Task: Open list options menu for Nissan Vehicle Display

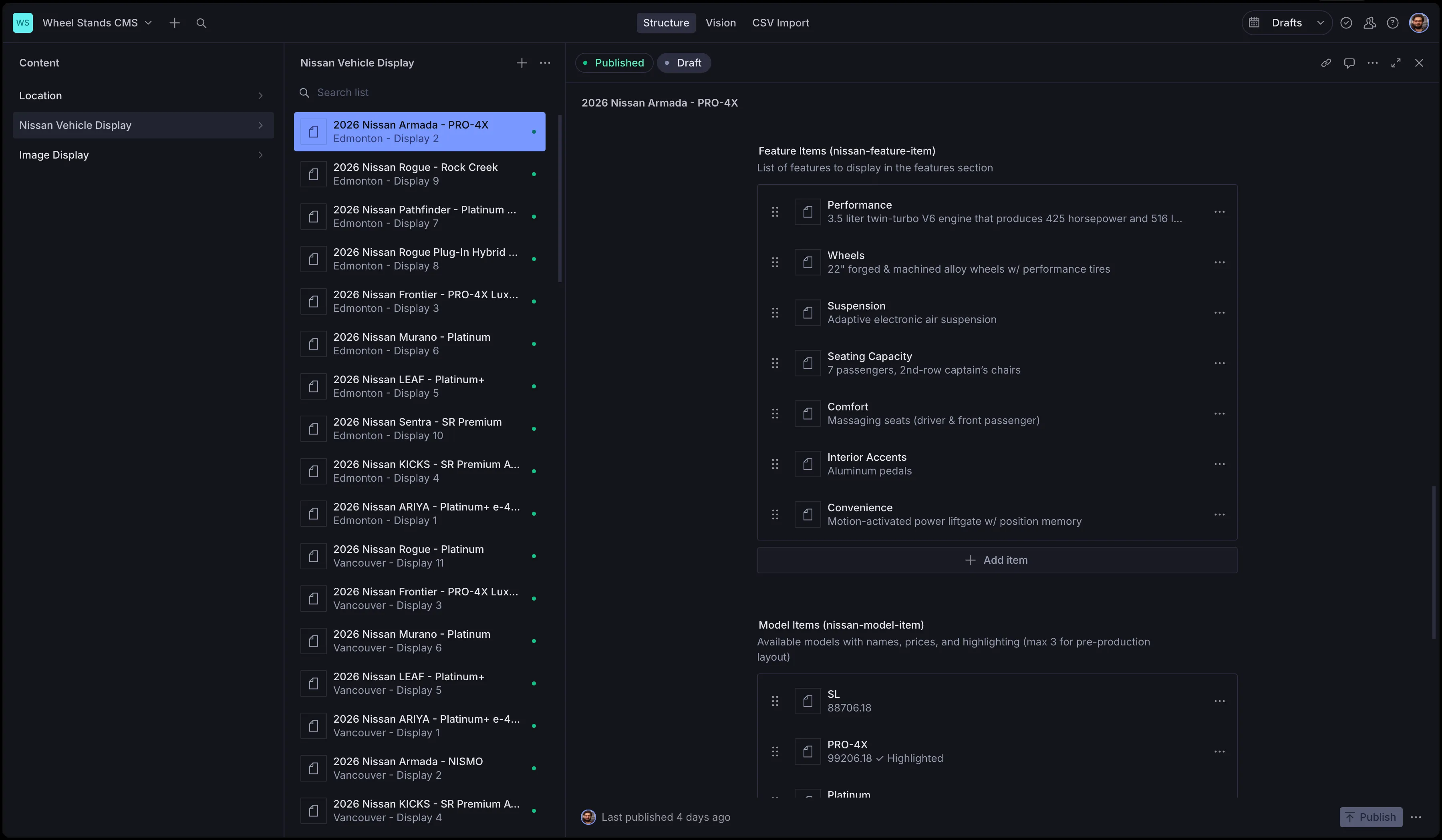Action: pyautogui.click(x=545, y=63)
